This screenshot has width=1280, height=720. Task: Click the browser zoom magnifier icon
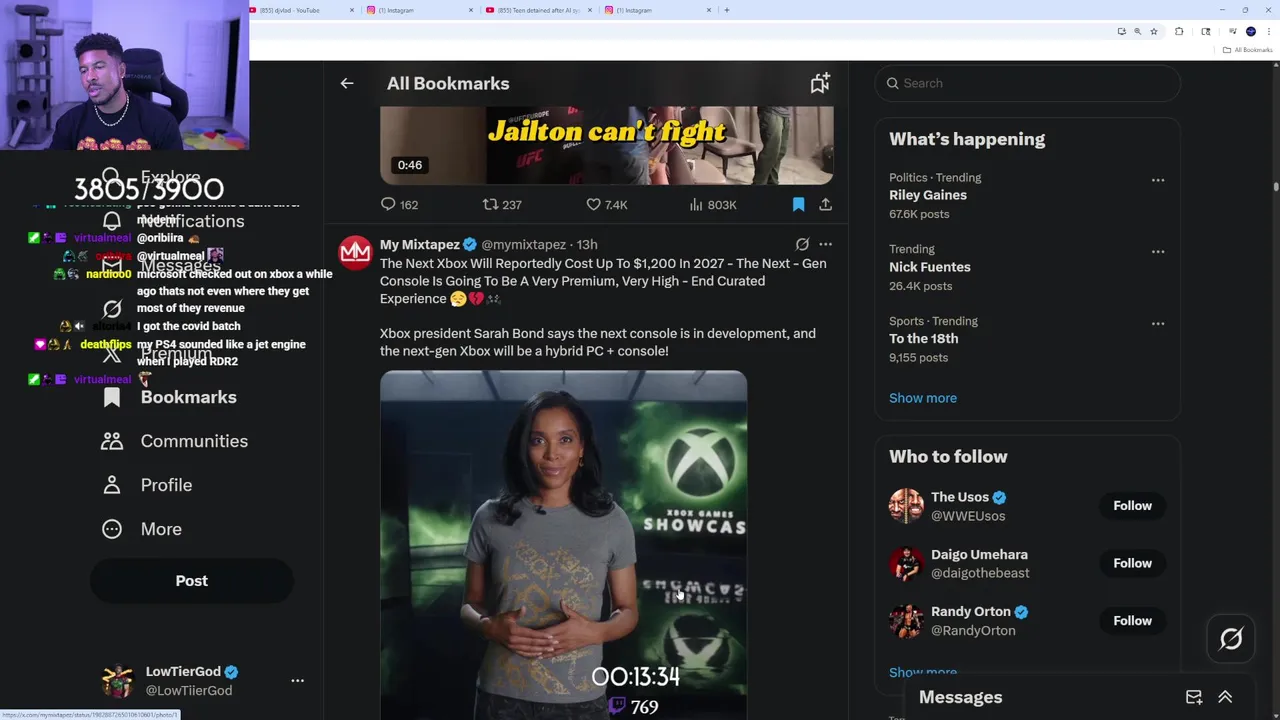click(x=1137, y=32)
